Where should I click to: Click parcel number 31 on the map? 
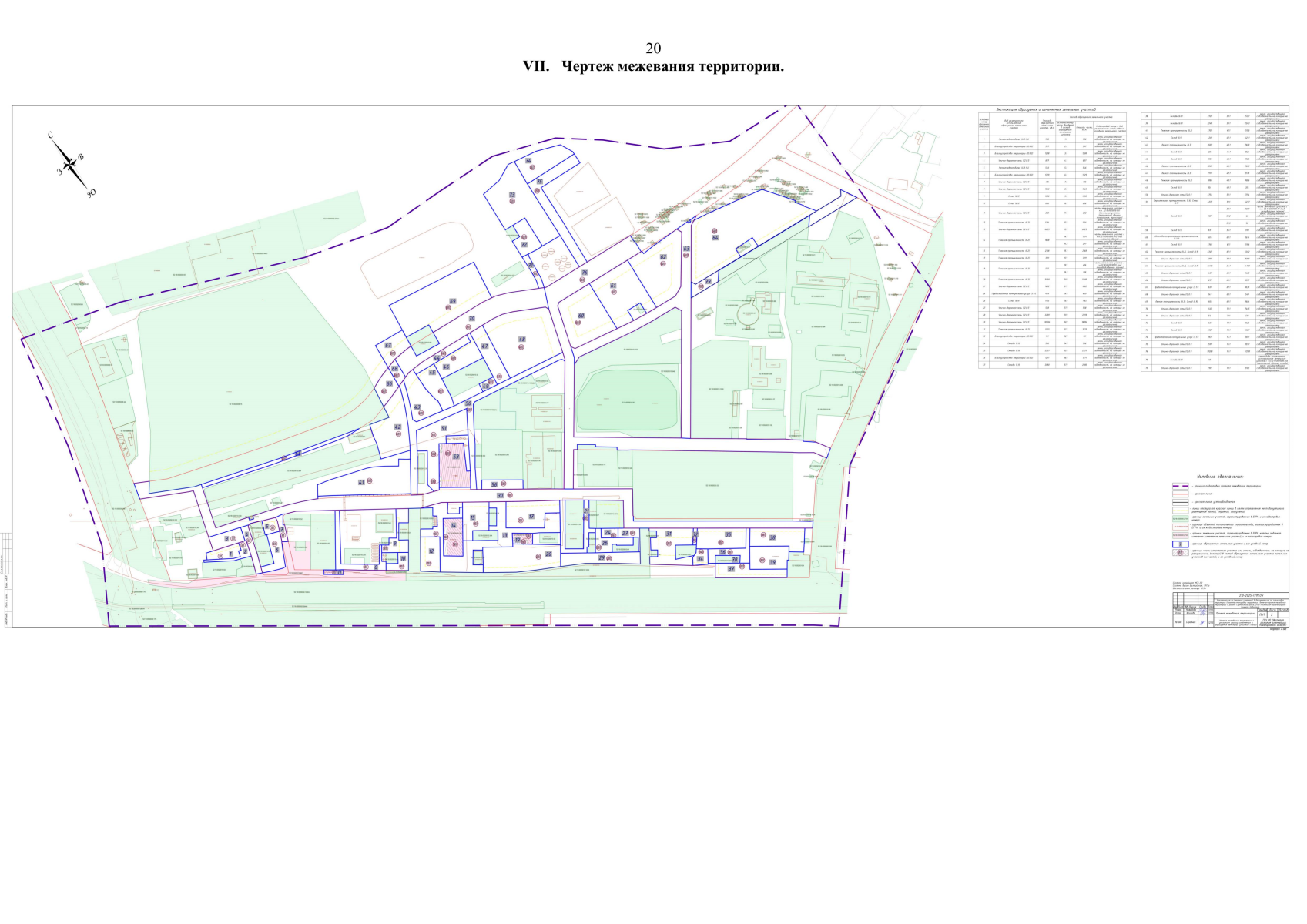(669, 534)
